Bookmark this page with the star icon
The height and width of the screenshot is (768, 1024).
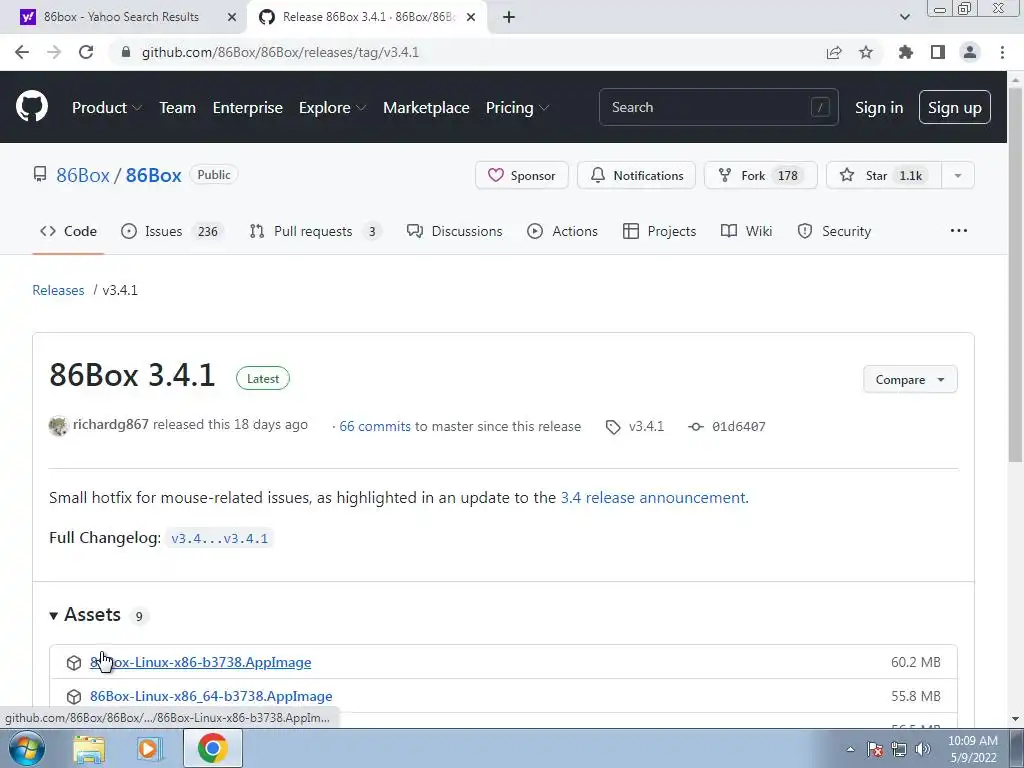[866, 52]
